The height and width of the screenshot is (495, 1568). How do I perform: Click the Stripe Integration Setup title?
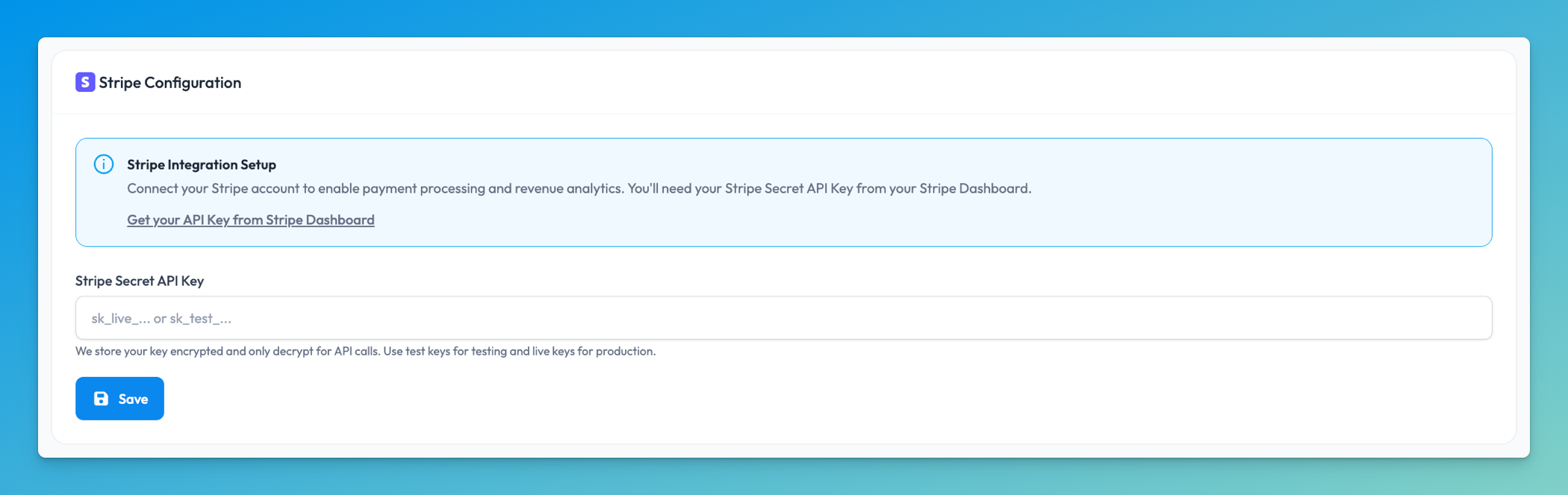click(x=202, y=164)
